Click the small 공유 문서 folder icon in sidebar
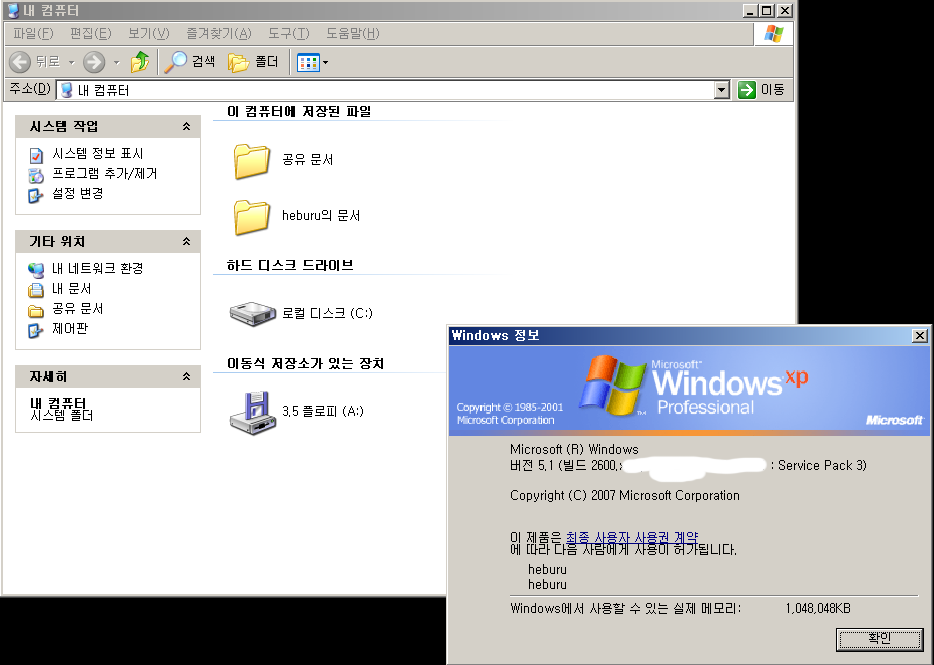The image size is (934, 665). (36, 310)
